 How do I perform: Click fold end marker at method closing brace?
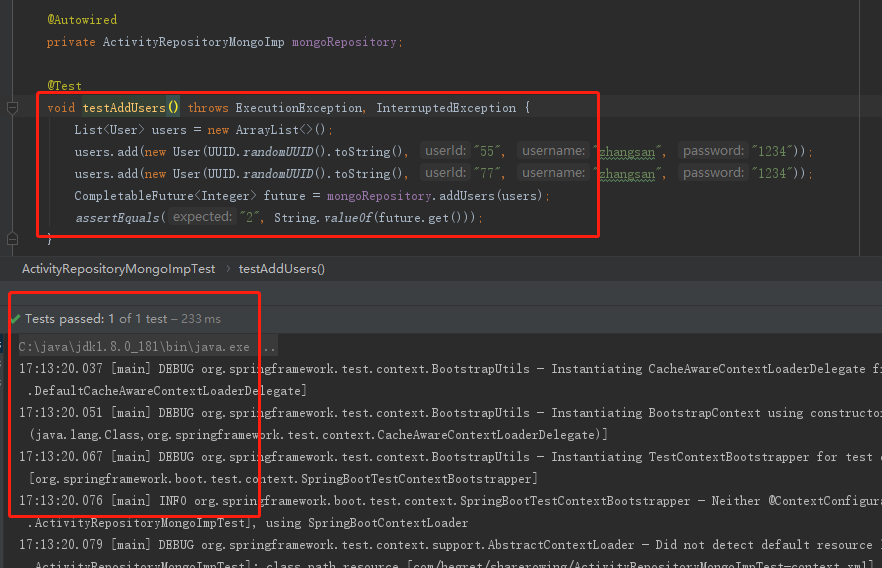tap(12, 239)
